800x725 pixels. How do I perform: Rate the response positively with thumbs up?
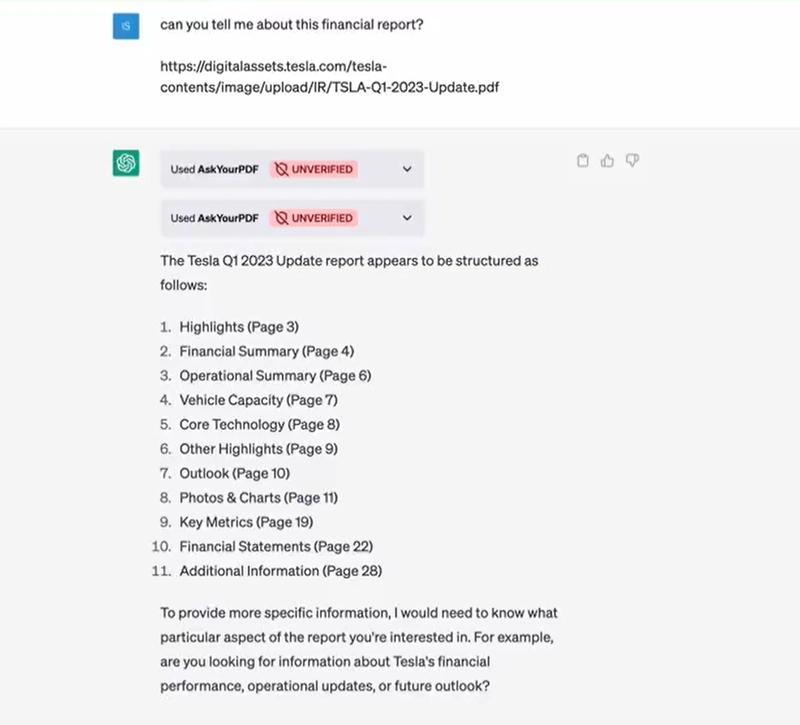tap(607, 160)
